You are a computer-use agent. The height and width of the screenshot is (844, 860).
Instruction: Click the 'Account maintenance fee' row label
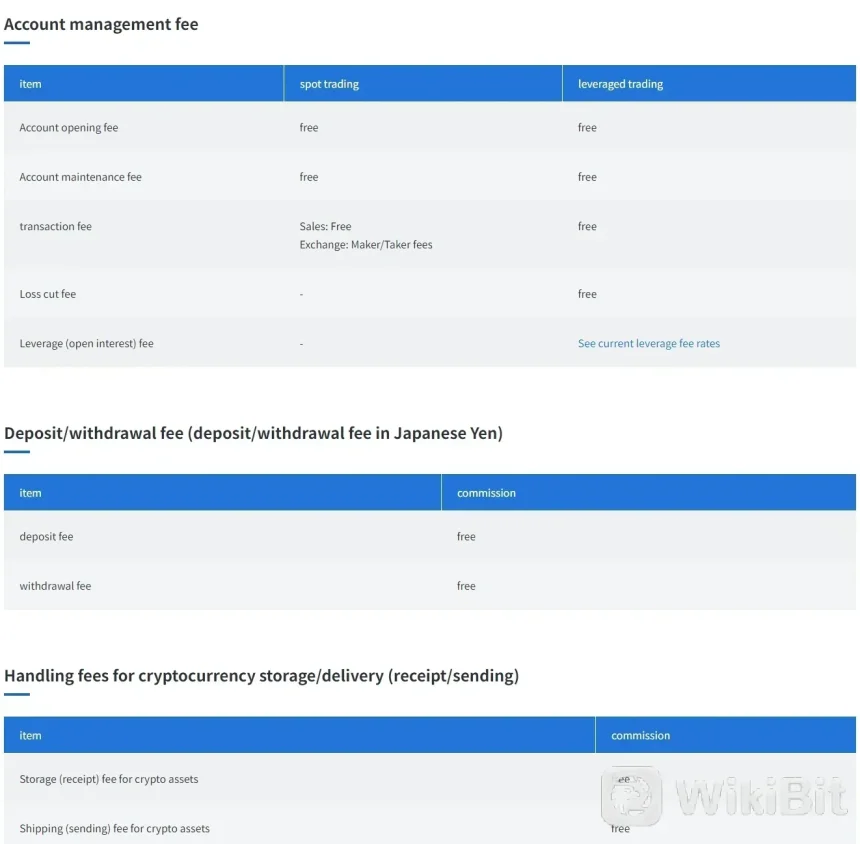80,177
